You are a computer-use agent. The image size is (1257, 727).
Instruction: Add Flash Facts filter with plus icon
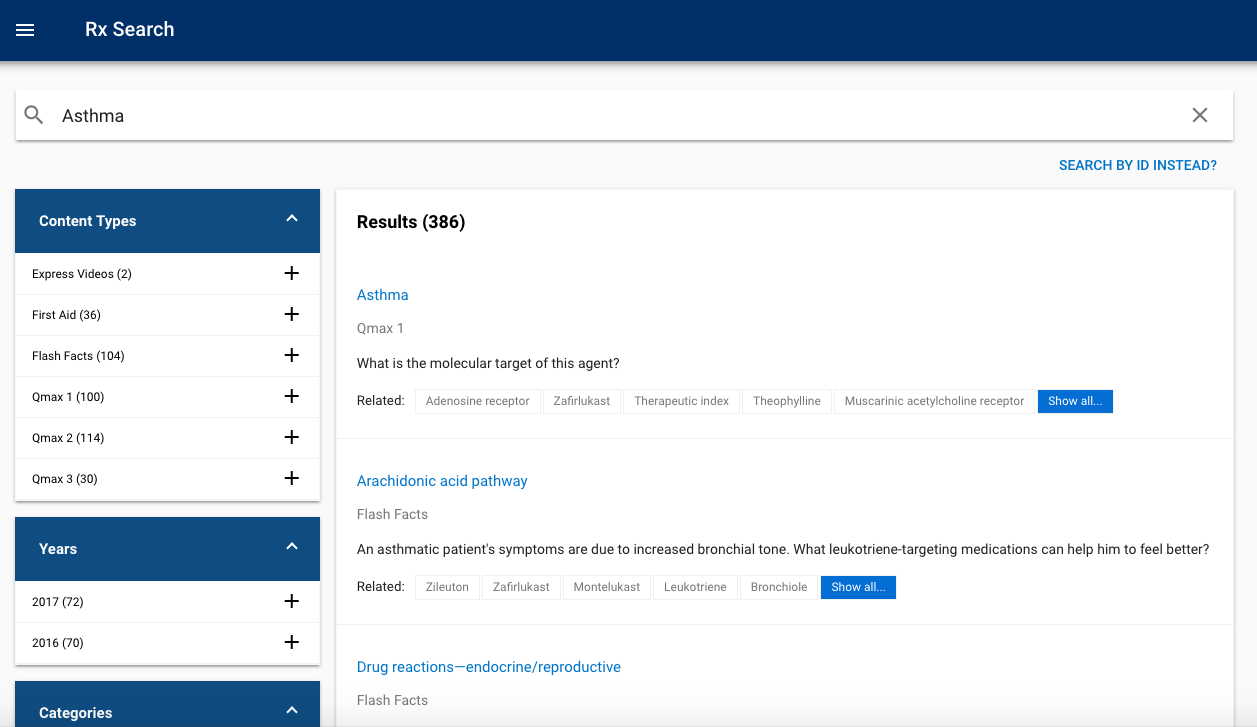click(x=292, y=355)
